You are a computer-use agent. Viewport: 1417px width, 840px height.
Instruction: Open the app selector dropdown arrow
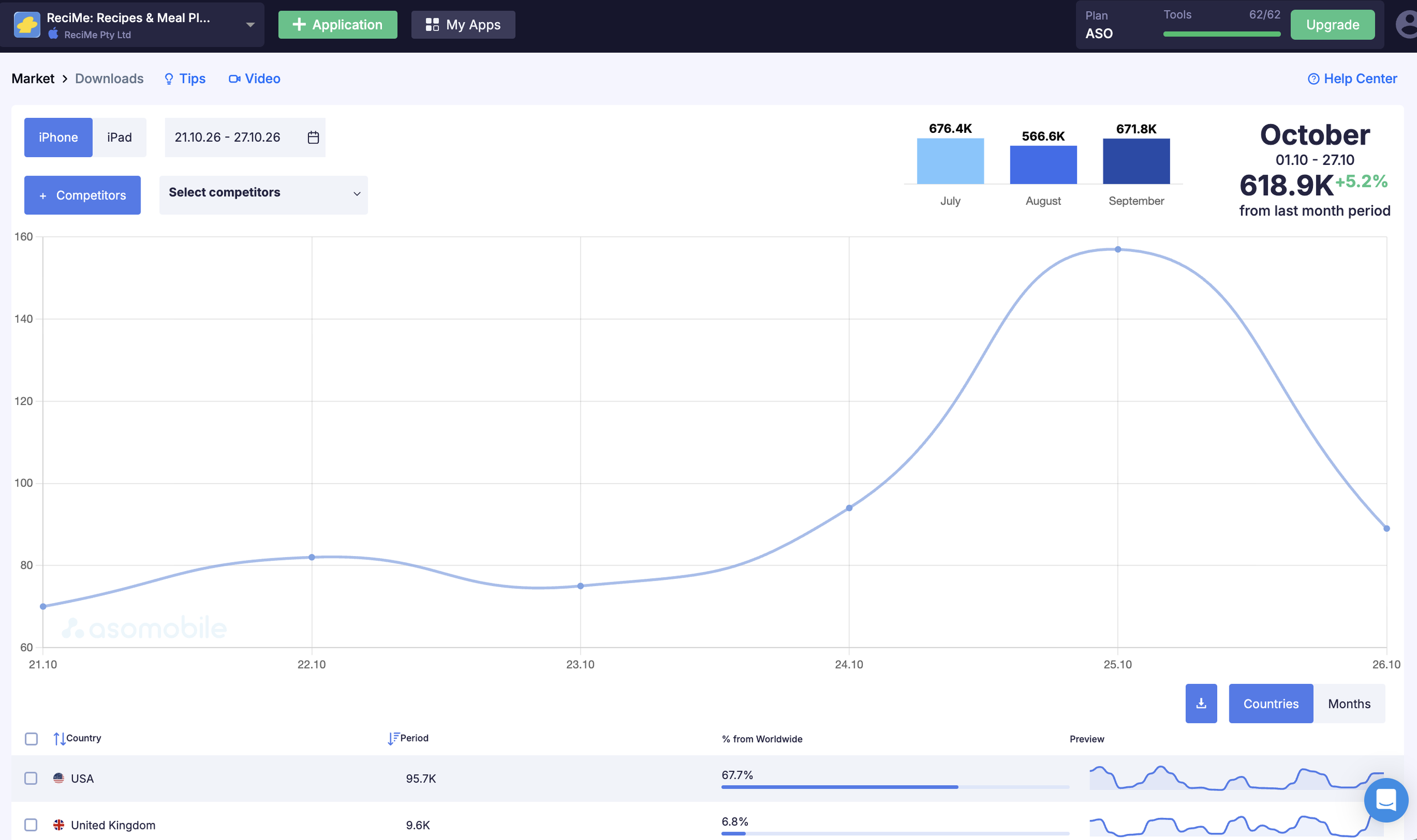pyautogui.click(x=250, y=25)
